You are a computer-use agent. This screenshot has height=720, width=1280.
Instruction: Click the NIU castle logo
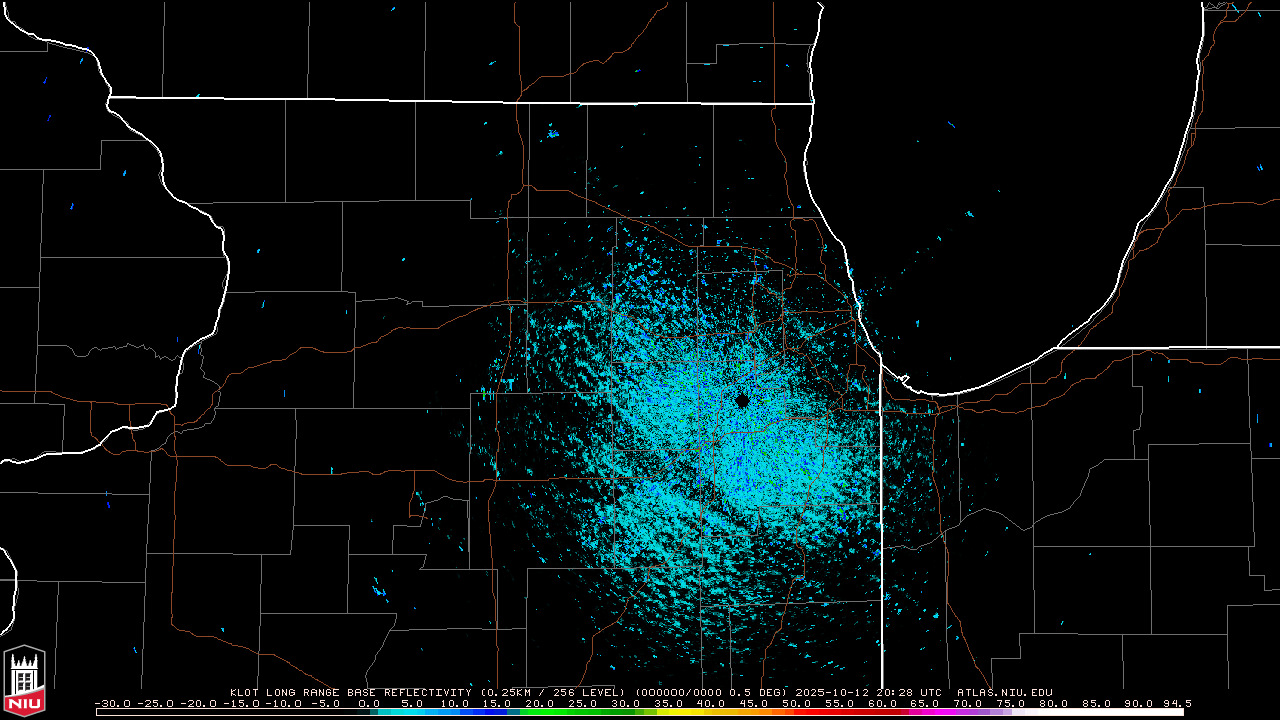24,680
